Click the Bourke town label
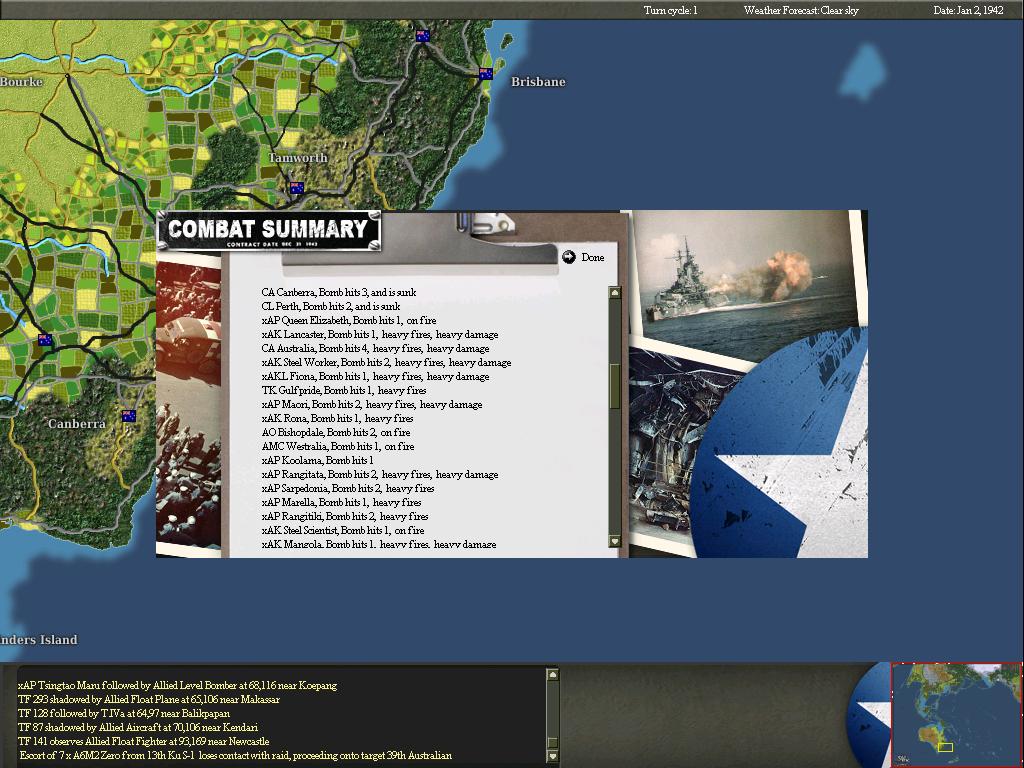This screenshot has width=1024, height=768. tap(22, 82)
